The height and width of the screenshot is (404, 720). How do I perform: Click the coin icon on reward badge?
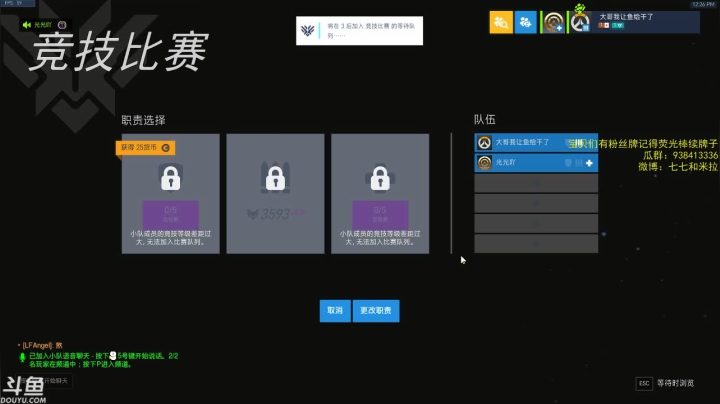[166, 148]
